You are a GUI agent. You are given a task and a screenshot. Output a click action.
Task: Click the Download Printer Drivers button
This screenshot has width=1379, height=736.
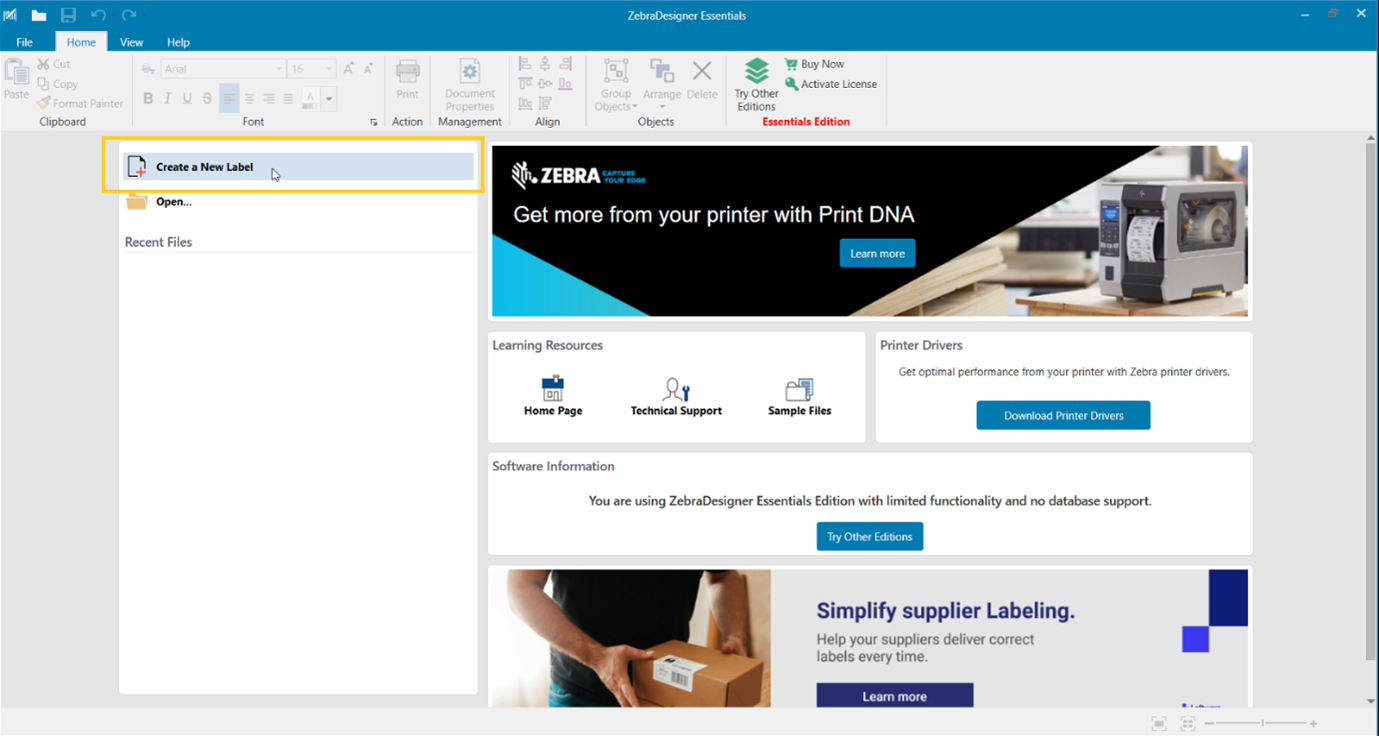point(1063,415)
